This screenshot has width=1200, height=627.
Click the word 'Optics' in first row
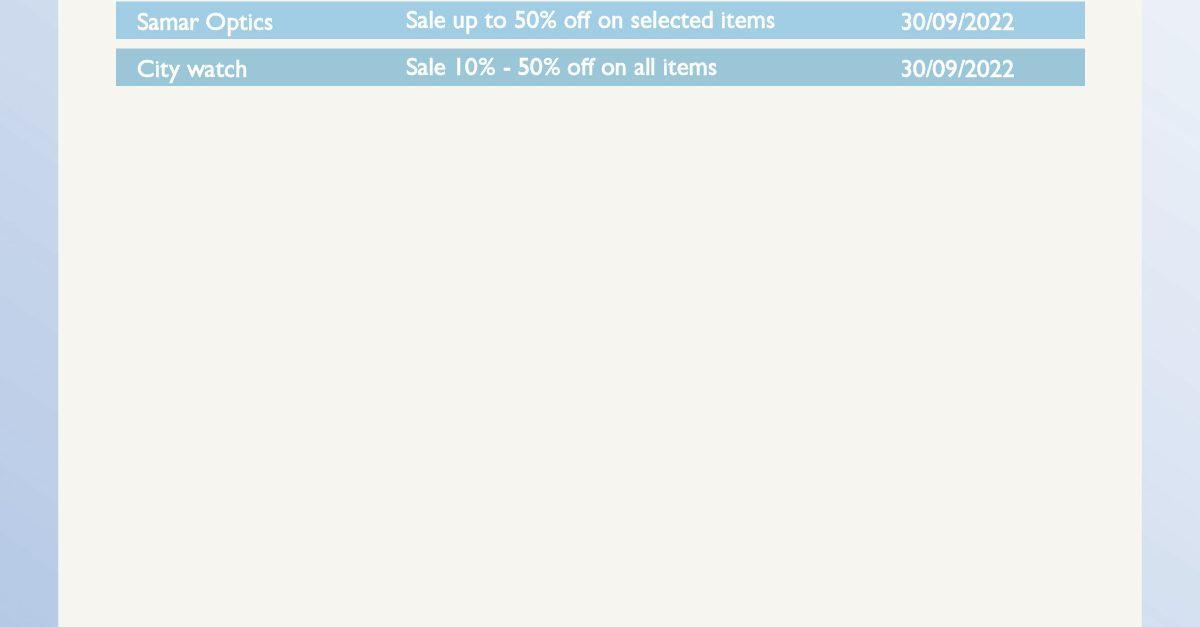239,23
